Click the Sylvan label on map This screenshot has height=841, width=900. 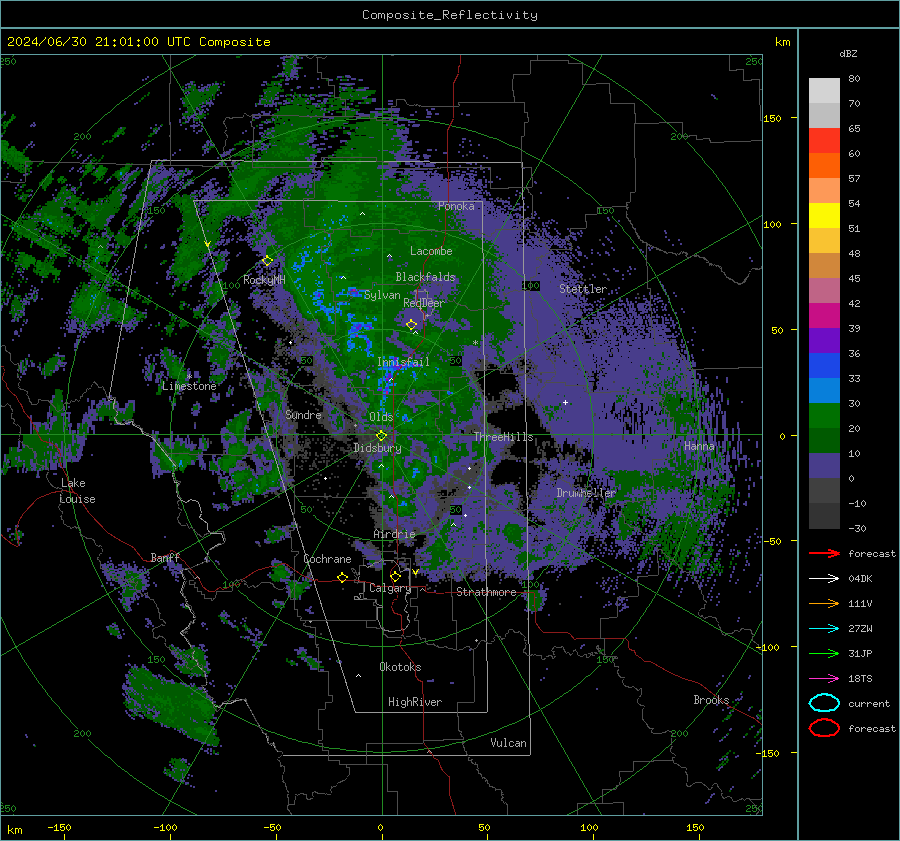(382, 295)
